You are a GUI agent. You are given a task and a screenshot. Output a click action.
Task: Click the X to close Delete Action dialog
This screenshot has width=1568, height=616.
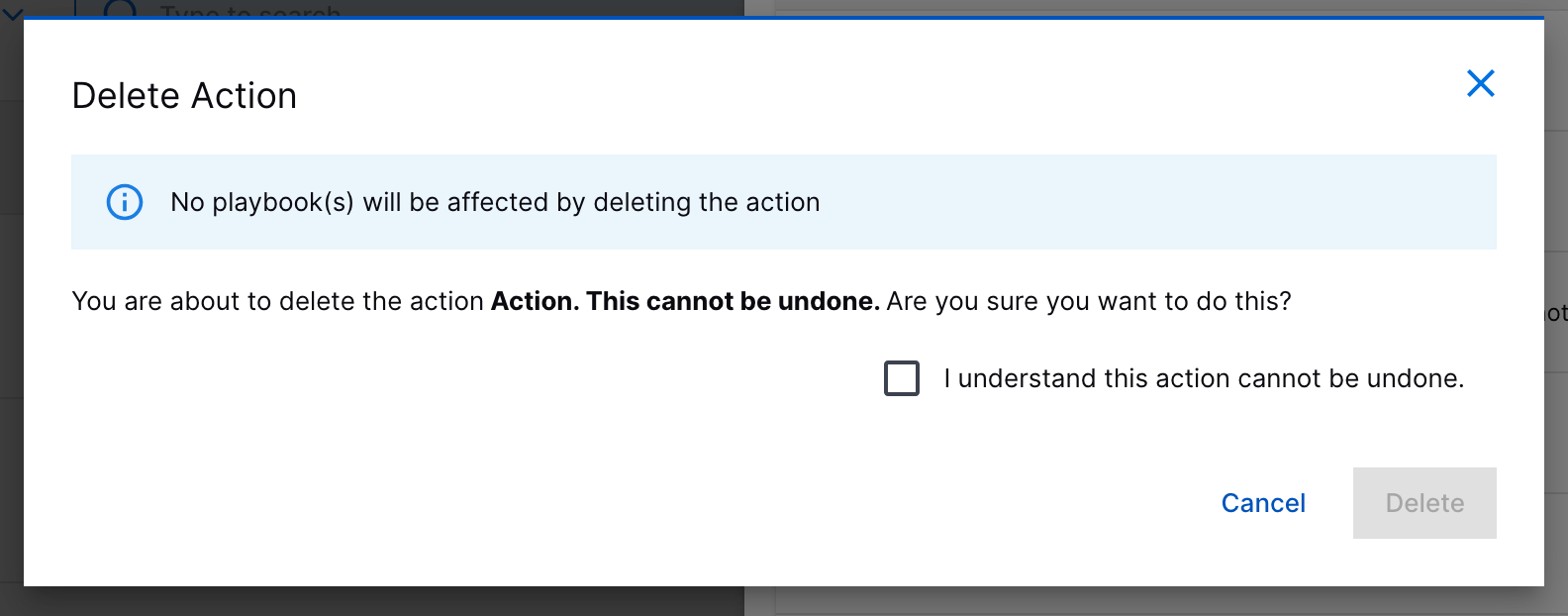pos(1480,84)
